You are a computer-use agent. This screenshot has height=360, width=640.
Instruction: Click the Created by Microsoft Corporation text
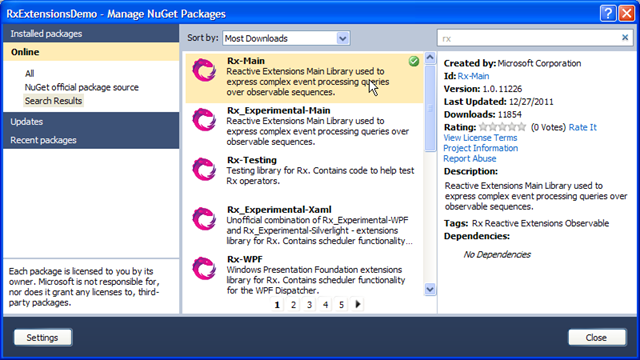click(x=512, y=63)
